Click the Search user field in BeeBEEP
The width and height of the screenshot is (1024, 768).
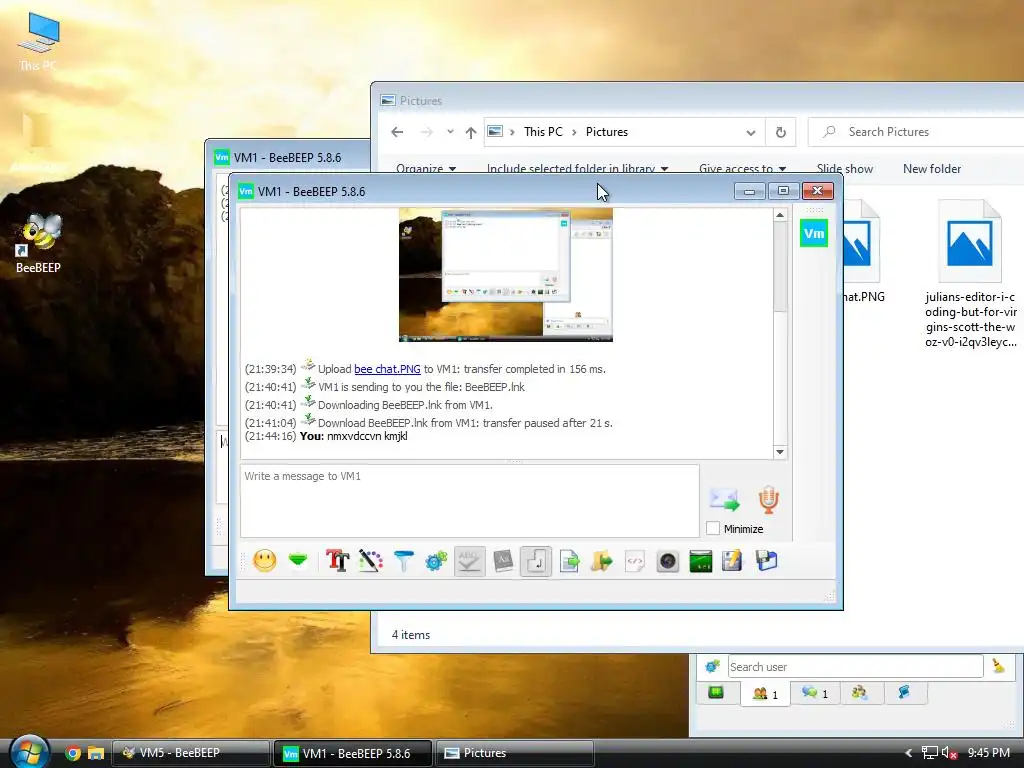[856, 667]
